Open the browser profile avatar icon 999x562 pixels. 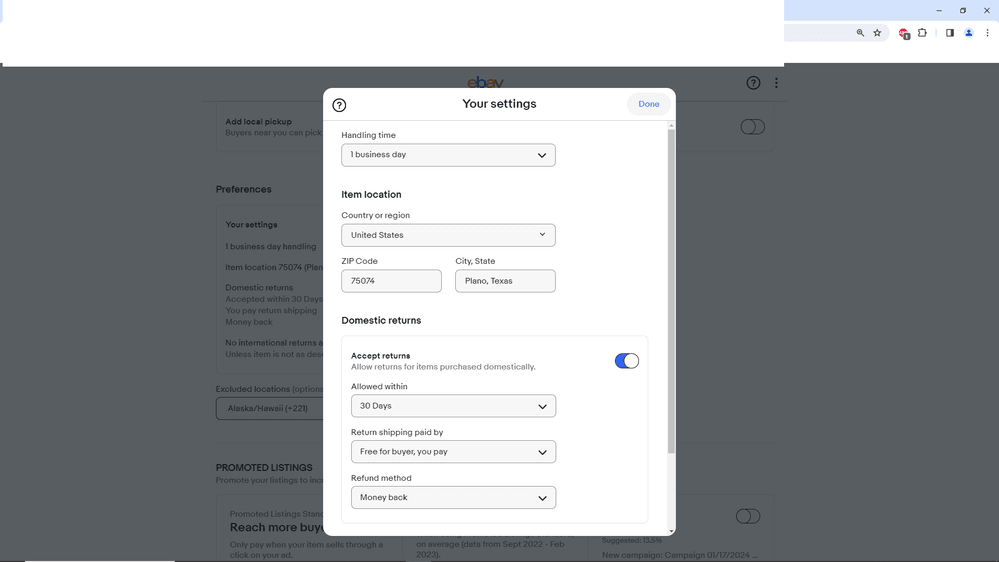(x=968, y=33)
